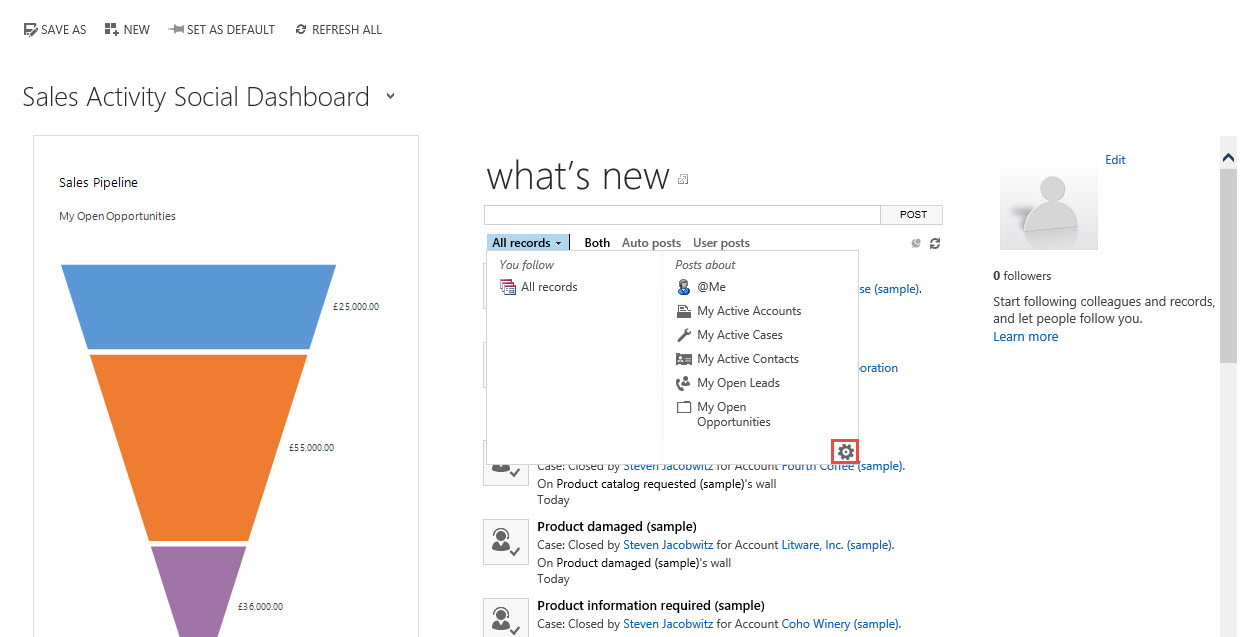Select My Active Cases from the list
The height and width of the screenshot is (637, 1254).
pyautogui.click(x=739, y=335)
